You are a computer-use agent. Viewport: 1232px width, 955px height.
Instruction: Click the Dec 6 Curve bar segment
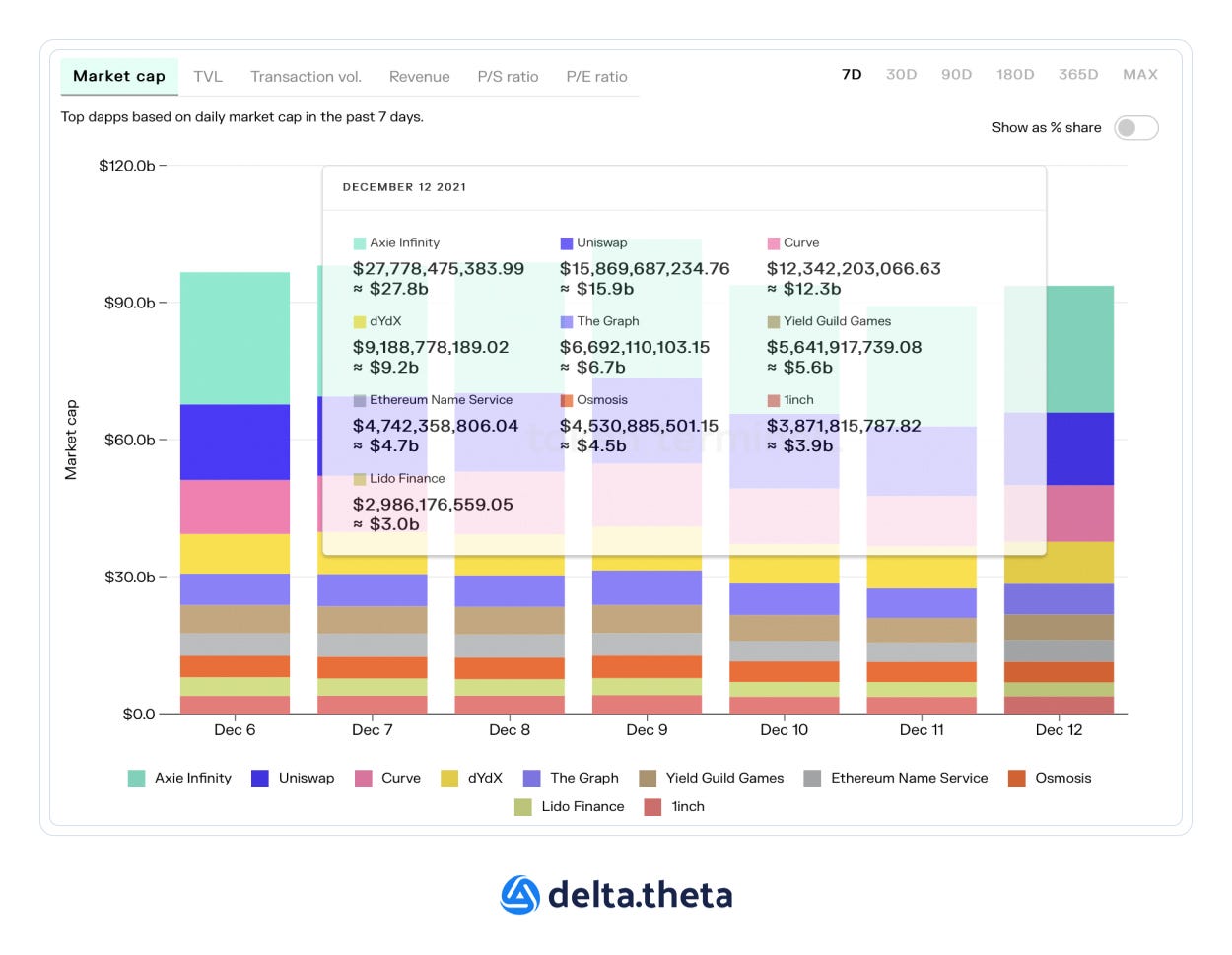tap(235, 507)
